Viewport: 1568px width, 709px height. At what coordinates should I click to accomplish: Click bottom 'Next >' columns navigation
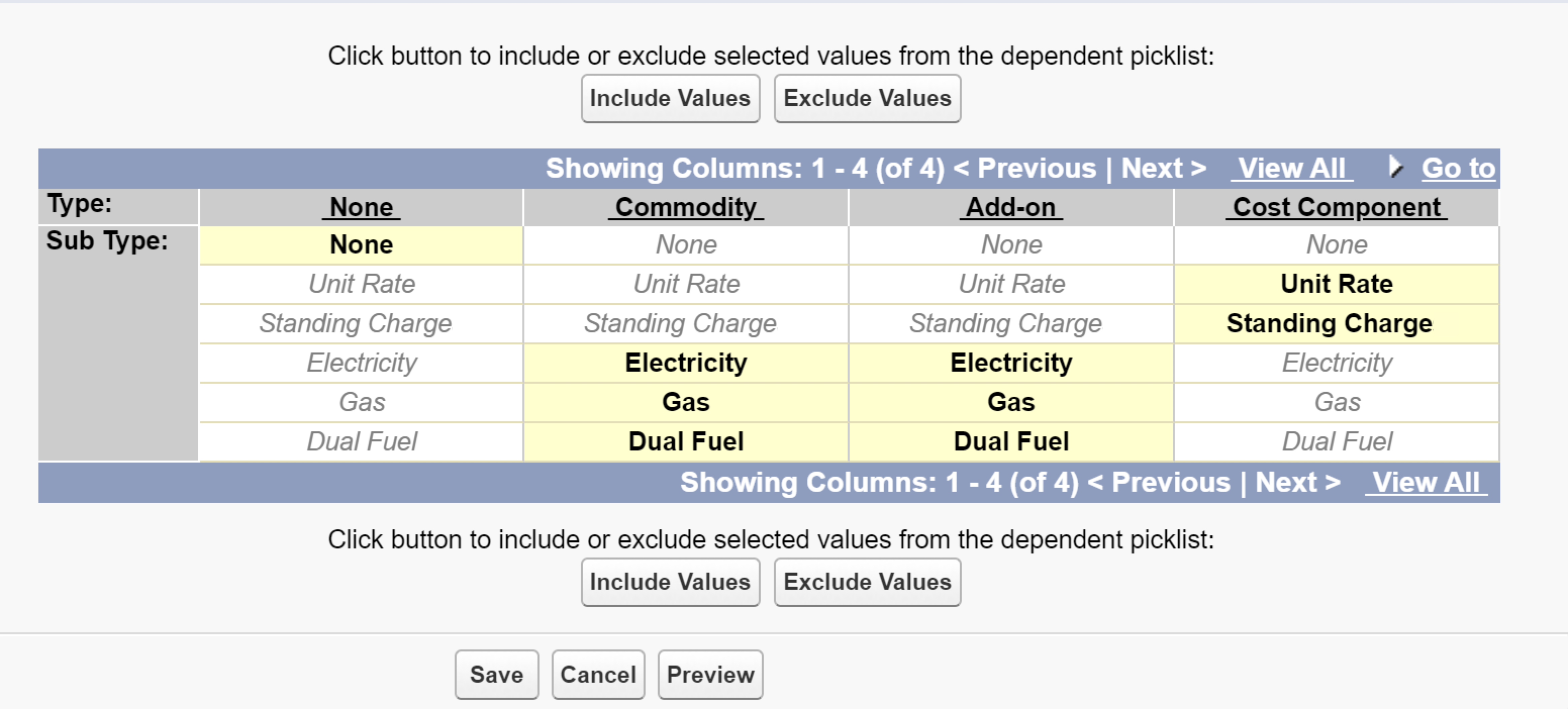[1298, 483]
